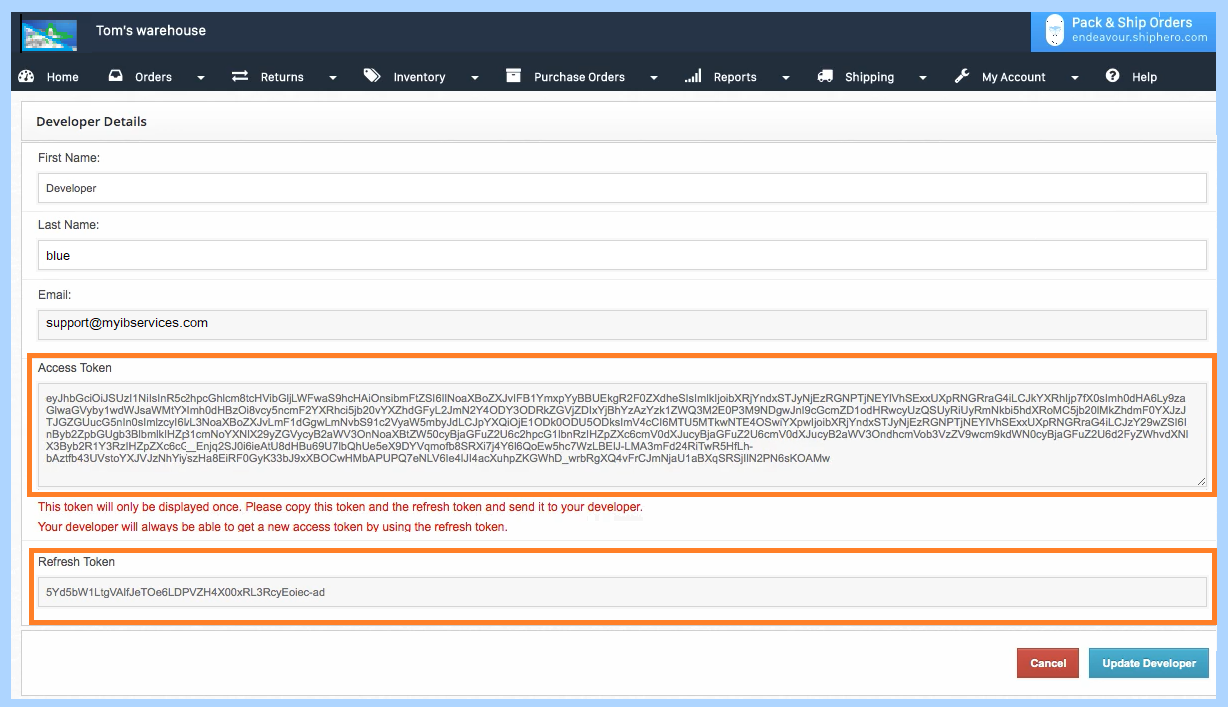The width and height of the screenshot is (1228, 707).
Task: Click the Reports signal bars icon
Action: [693, 77]
